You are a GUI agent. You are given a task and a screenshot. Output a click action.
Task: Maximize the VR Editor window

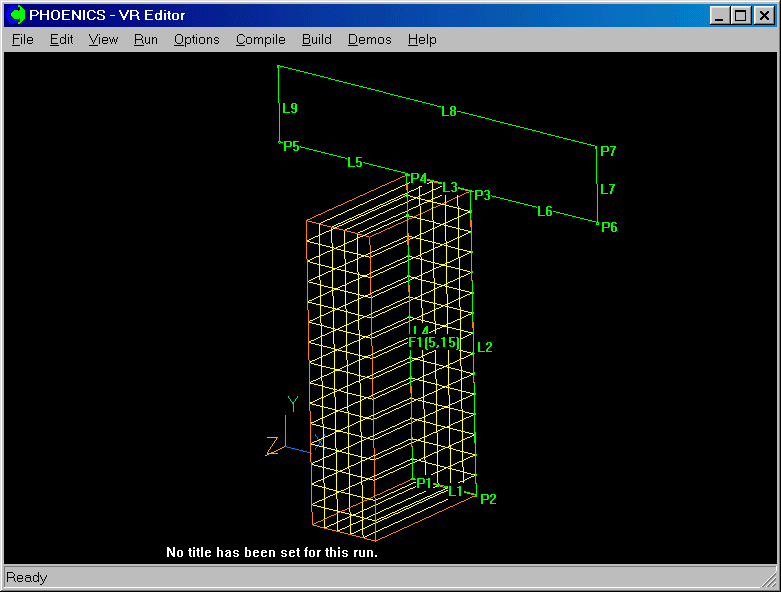coord(740,15)
